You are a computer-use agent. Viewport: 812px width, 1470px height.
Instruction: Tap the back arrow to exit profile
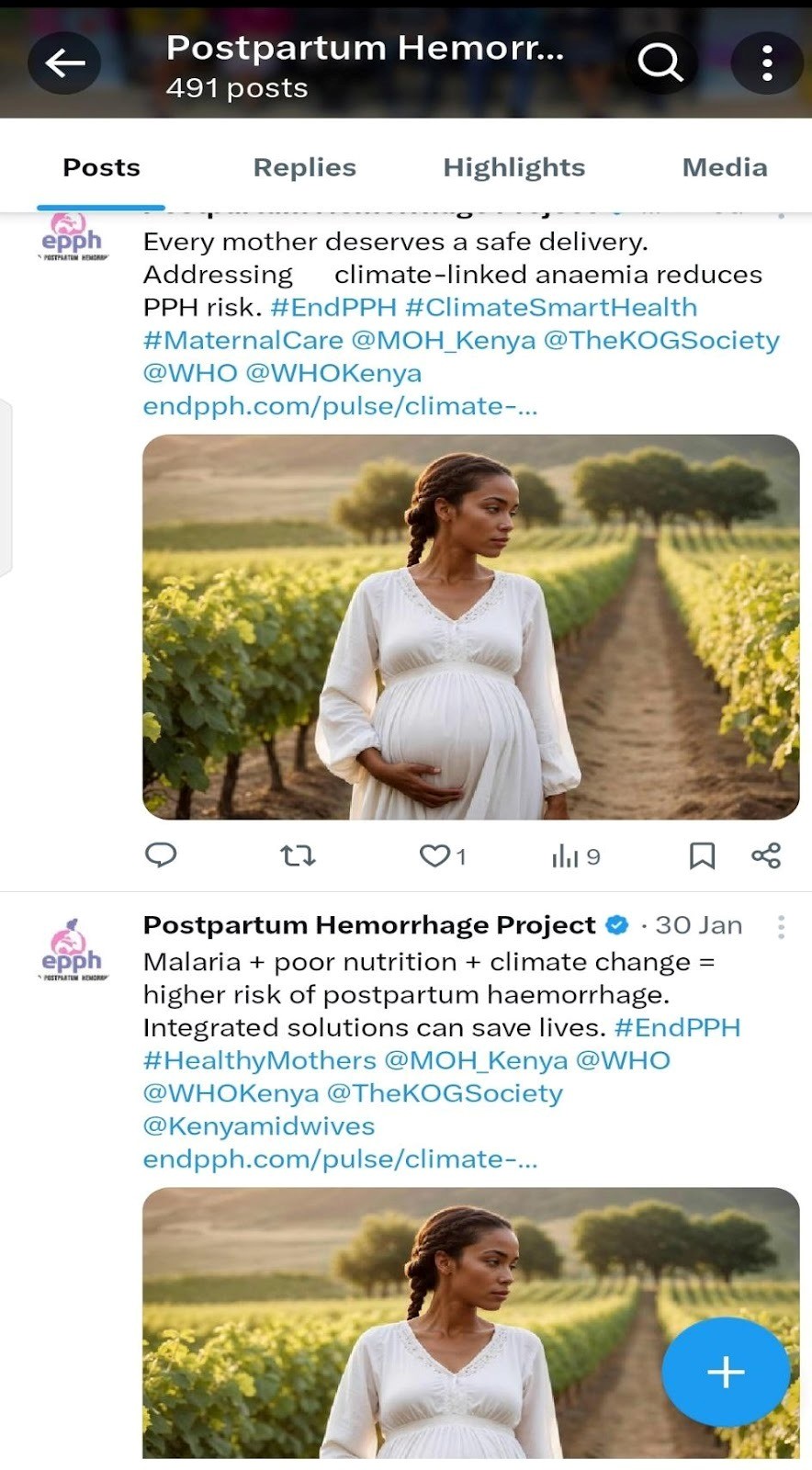(x=63, y=62)
